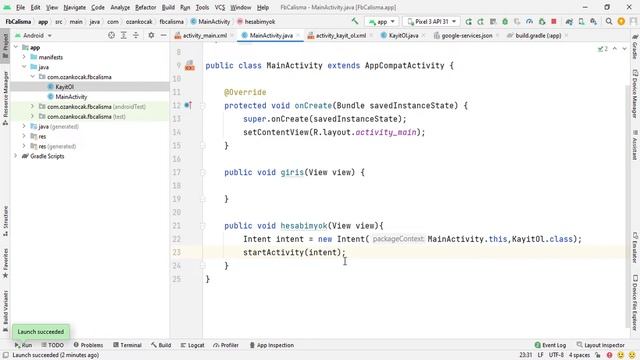The width and height of the screenshot is (640, 360).
Task: Open the Event Log
Action: click(x=550, y=345)
